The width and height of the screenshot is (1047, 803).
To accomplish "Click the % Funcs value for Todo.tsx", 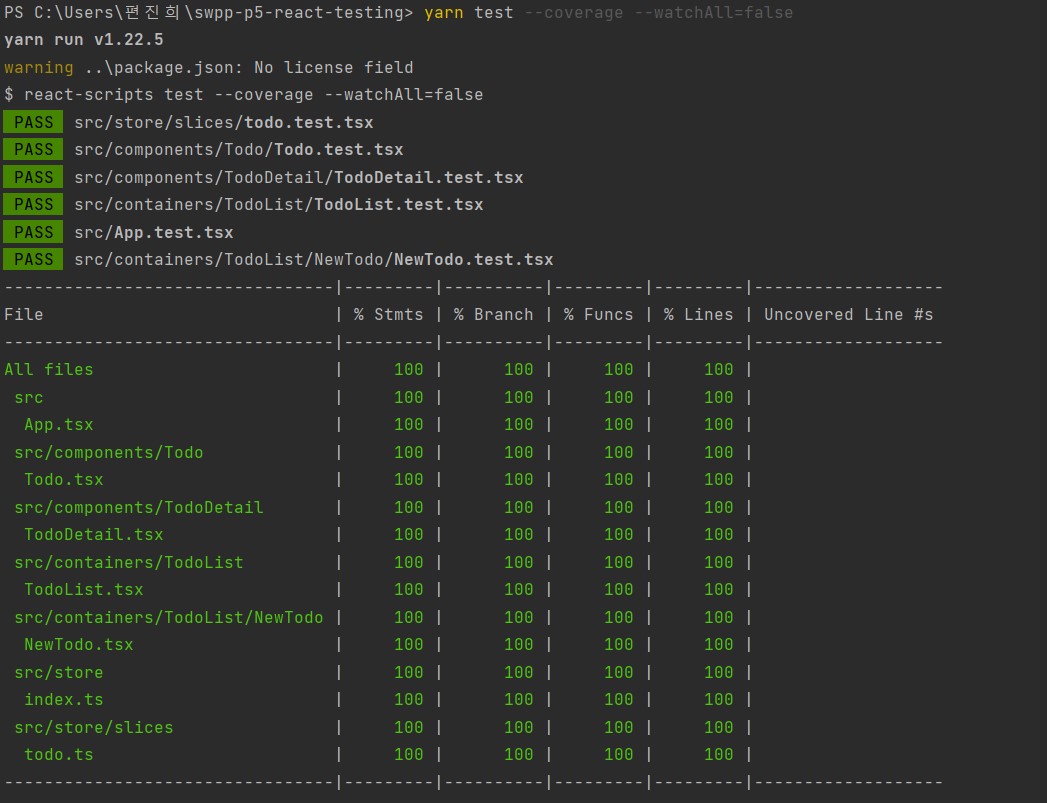I will [x=619, y=480].
